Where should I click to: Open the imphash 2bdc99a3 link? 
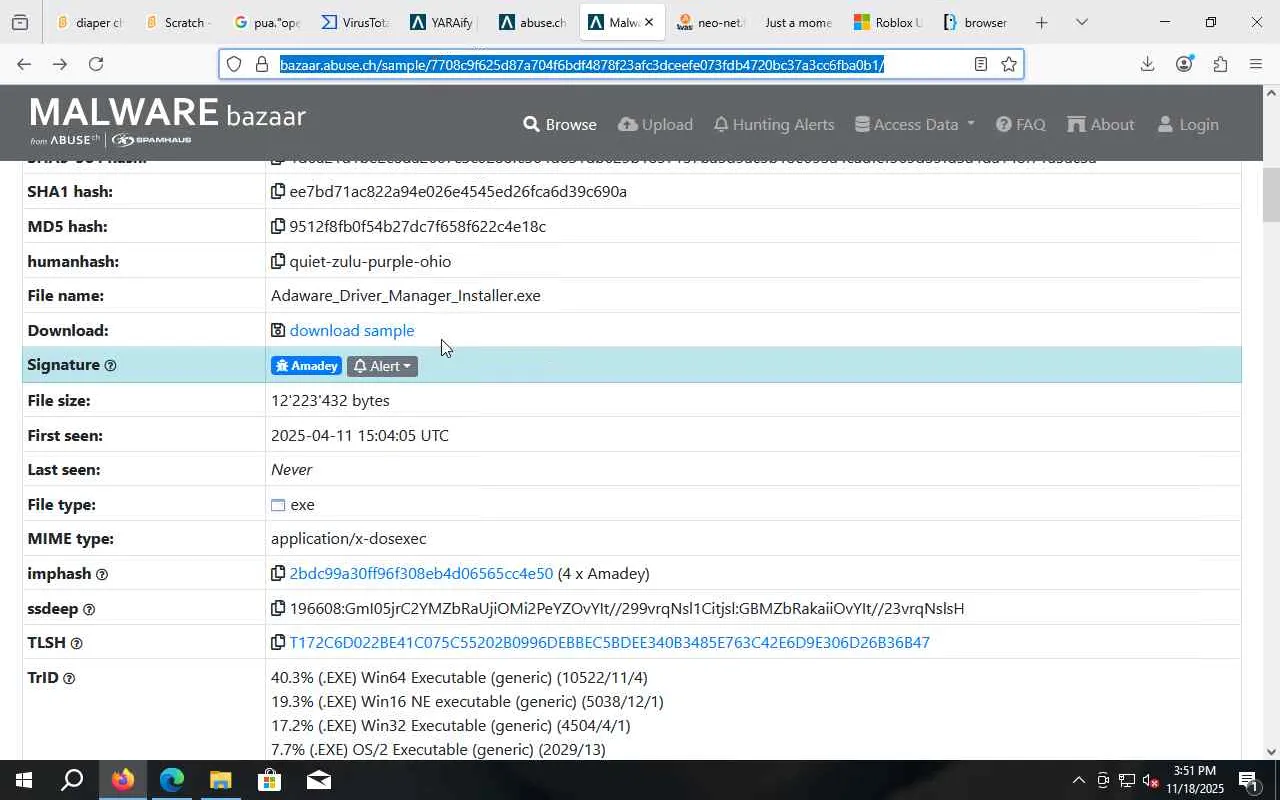click(x=421, y=573)
